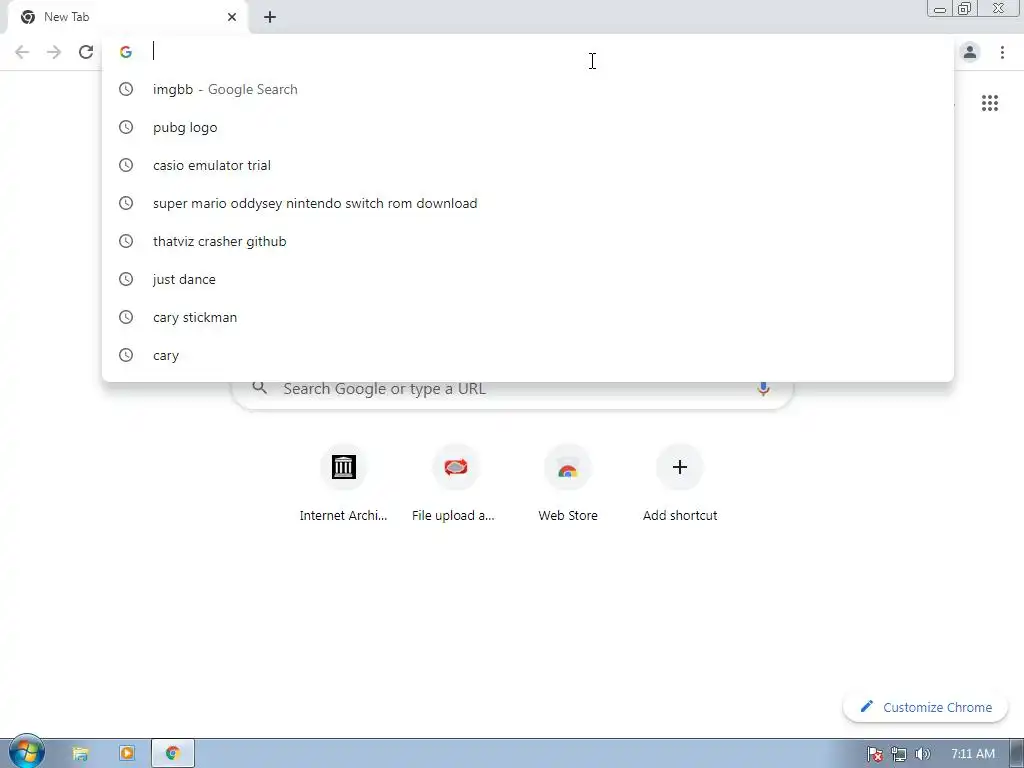Open the Google apps grid

990,103
